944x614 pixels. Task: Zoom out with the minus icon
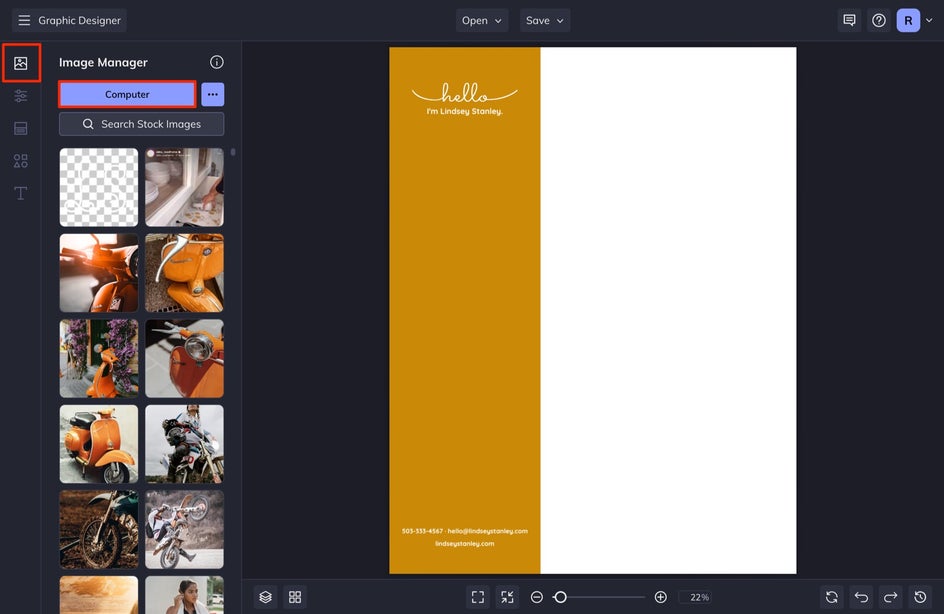coord(537,597)
